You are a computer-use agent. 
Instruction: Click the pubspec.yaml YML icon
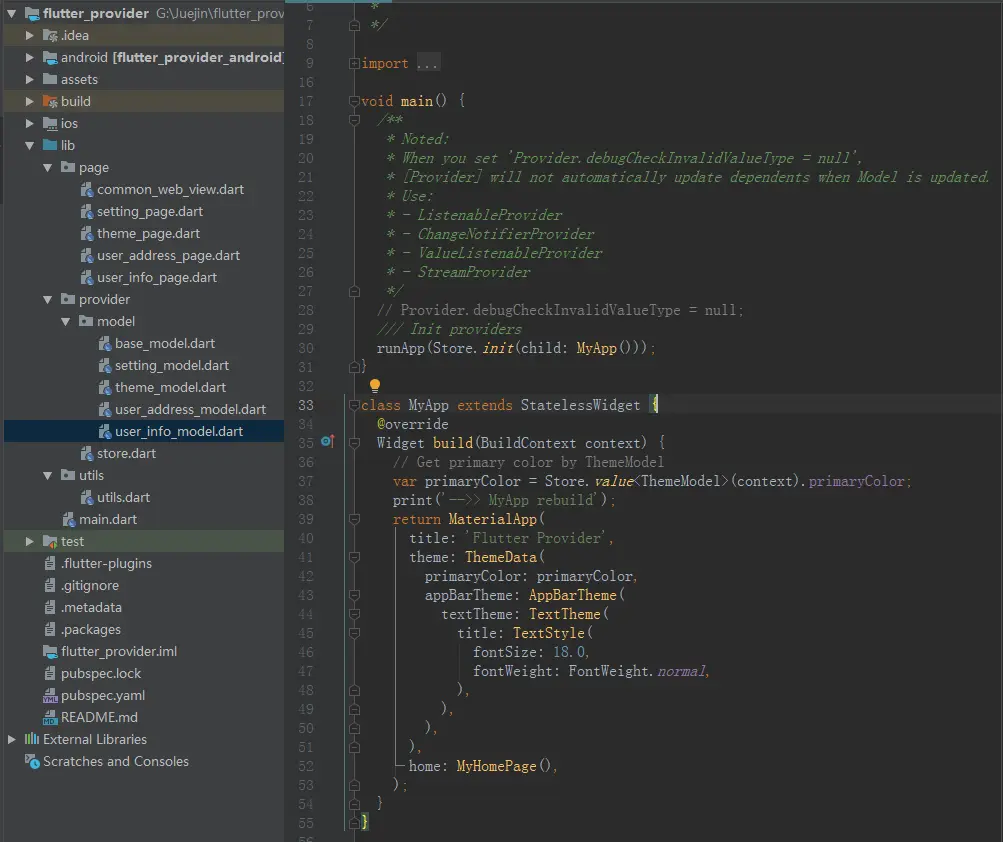(50, 695)
